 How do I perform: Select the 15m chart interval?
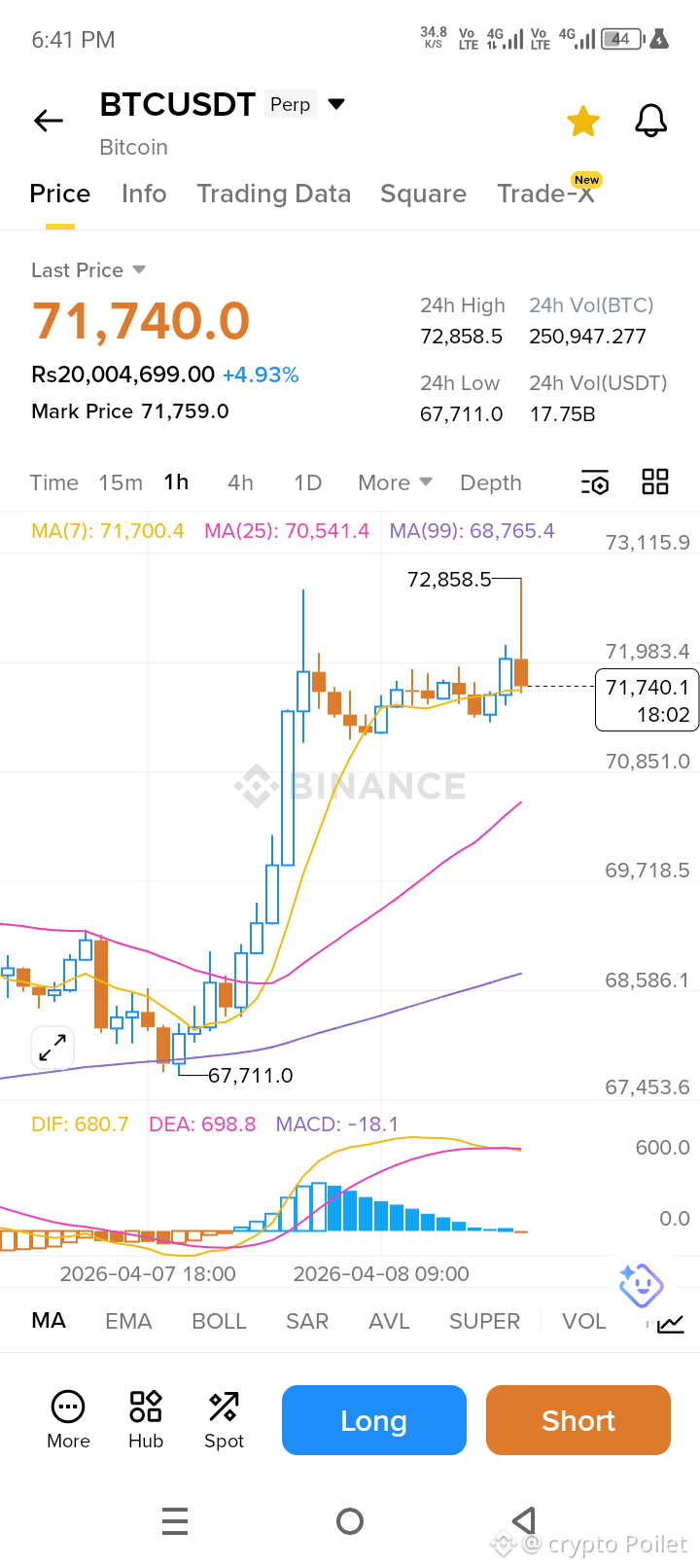pos(121,482)
